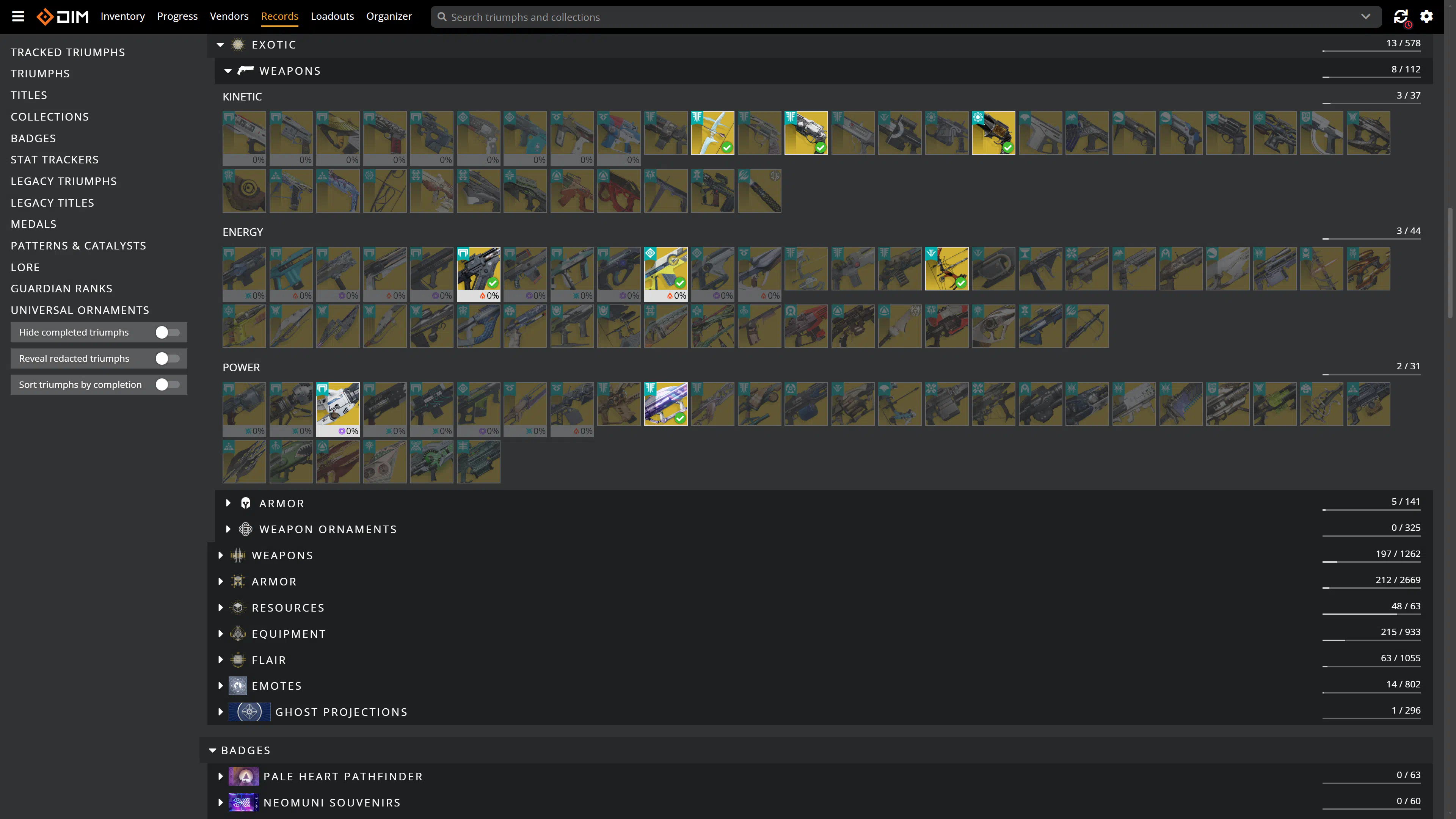Click the Armor helmet icon under Exotic
Screen dimensions: 1456x819
pos(245,503)
